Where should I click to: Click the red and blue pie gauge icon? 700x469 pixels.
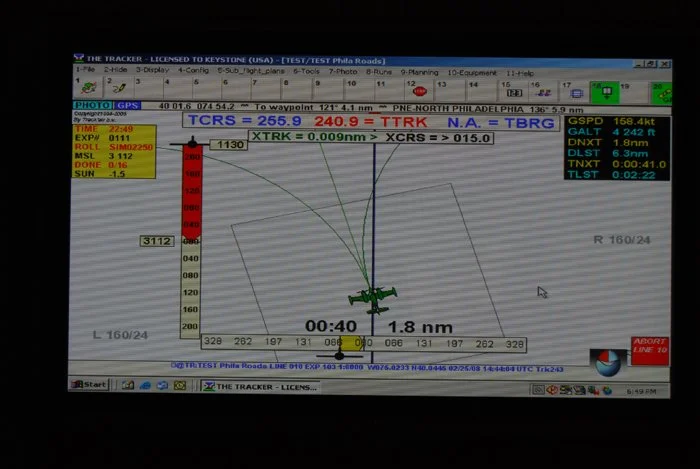tap(607, 362)
